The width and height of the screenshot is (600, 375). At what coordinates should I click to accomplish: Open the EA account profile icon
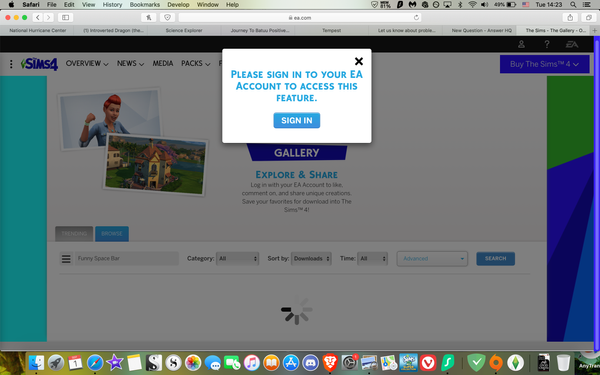pyautogui.click(x=521, y=44)
